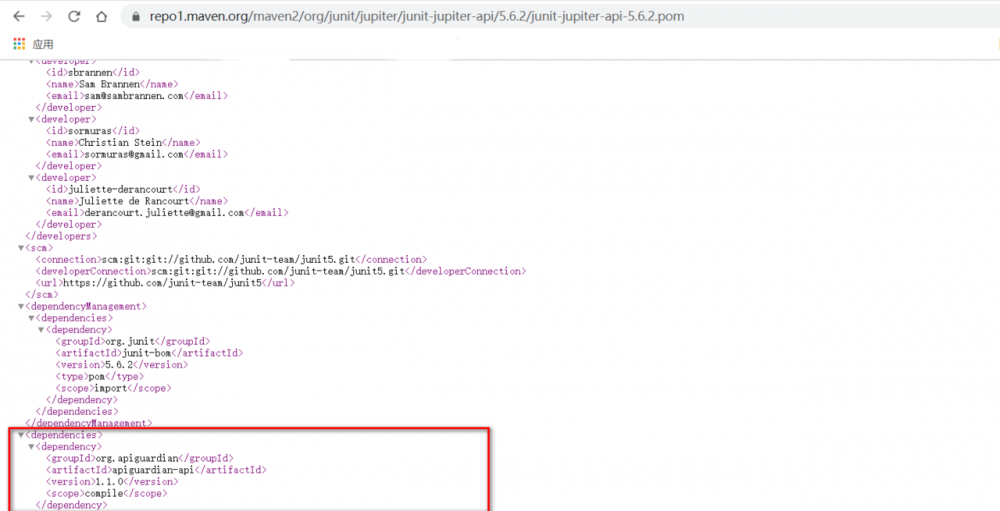Image resolution: width=1000 pixels, height=511 pixels.
Task: Click the version line 1.1.0
Action: (112, 482)
